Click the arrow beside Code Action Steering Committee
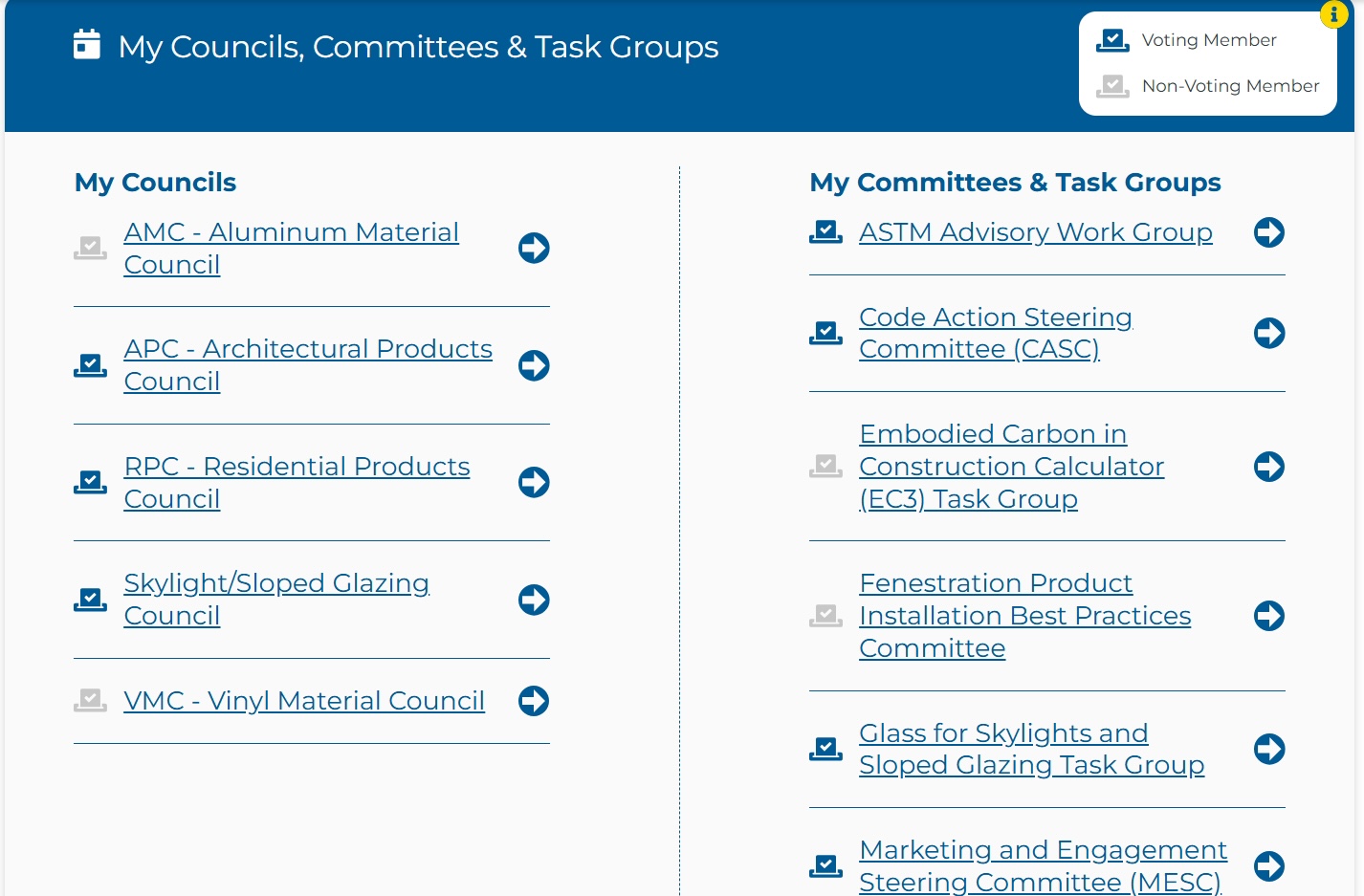Viewport: 1364px width, 896px height. point(1269,333)
